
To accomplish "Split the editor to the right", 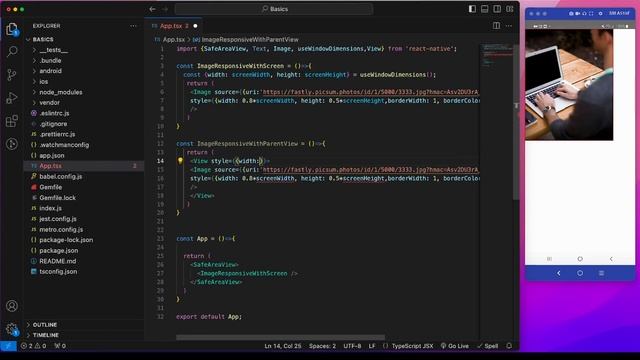I will pos(496,26).
